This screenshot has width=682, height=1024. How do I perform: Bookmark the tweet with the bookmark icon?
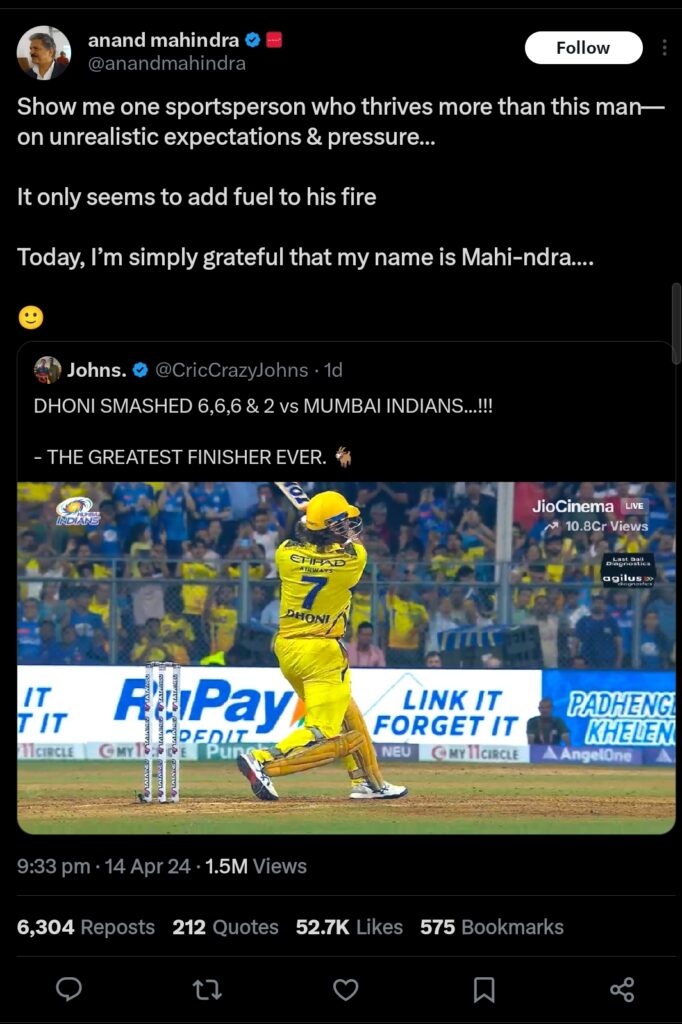point(484,989)
